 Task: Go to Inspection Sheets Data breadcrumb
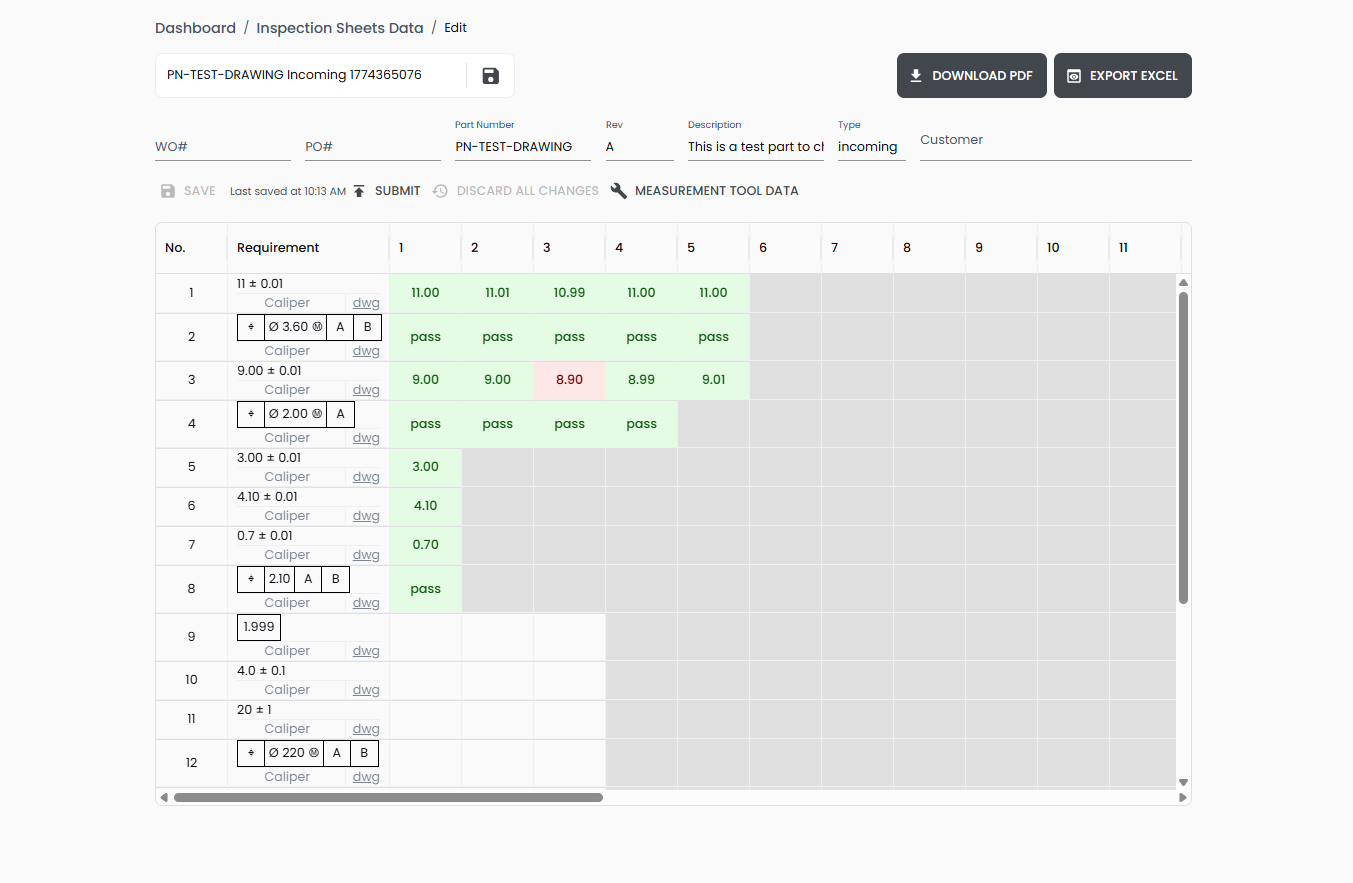[339, 28]
